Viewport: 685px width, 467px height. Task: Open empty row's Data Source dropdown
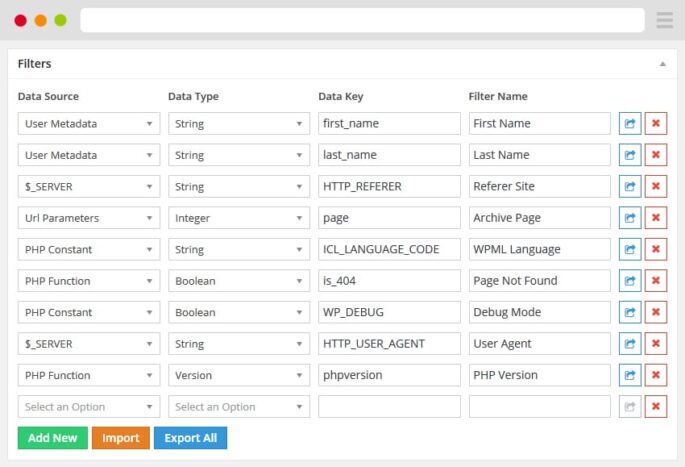coord(88,407)
